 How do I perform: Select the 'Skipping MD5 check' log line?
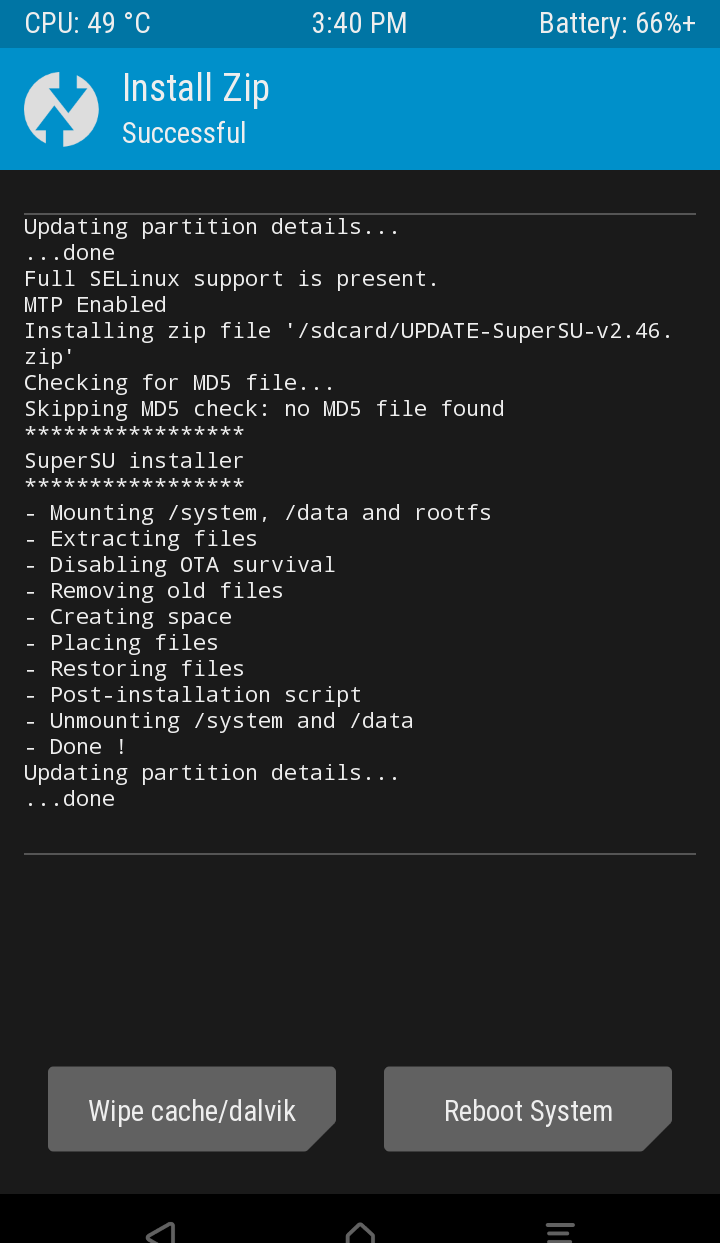point(264,409)
